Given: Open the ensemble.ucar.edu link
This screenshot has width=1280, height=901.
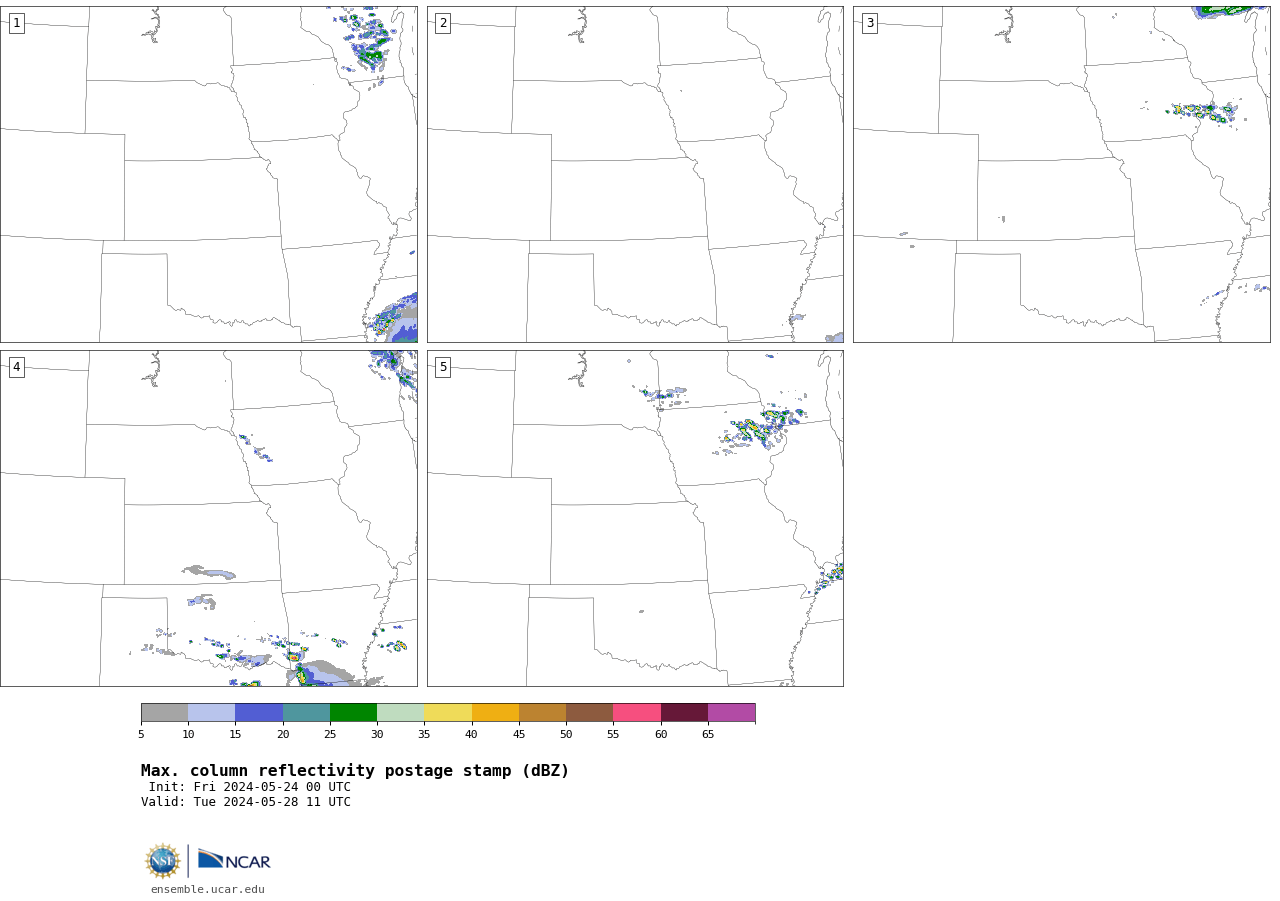Looking at the screenshot, I should (x=208, y=890).
